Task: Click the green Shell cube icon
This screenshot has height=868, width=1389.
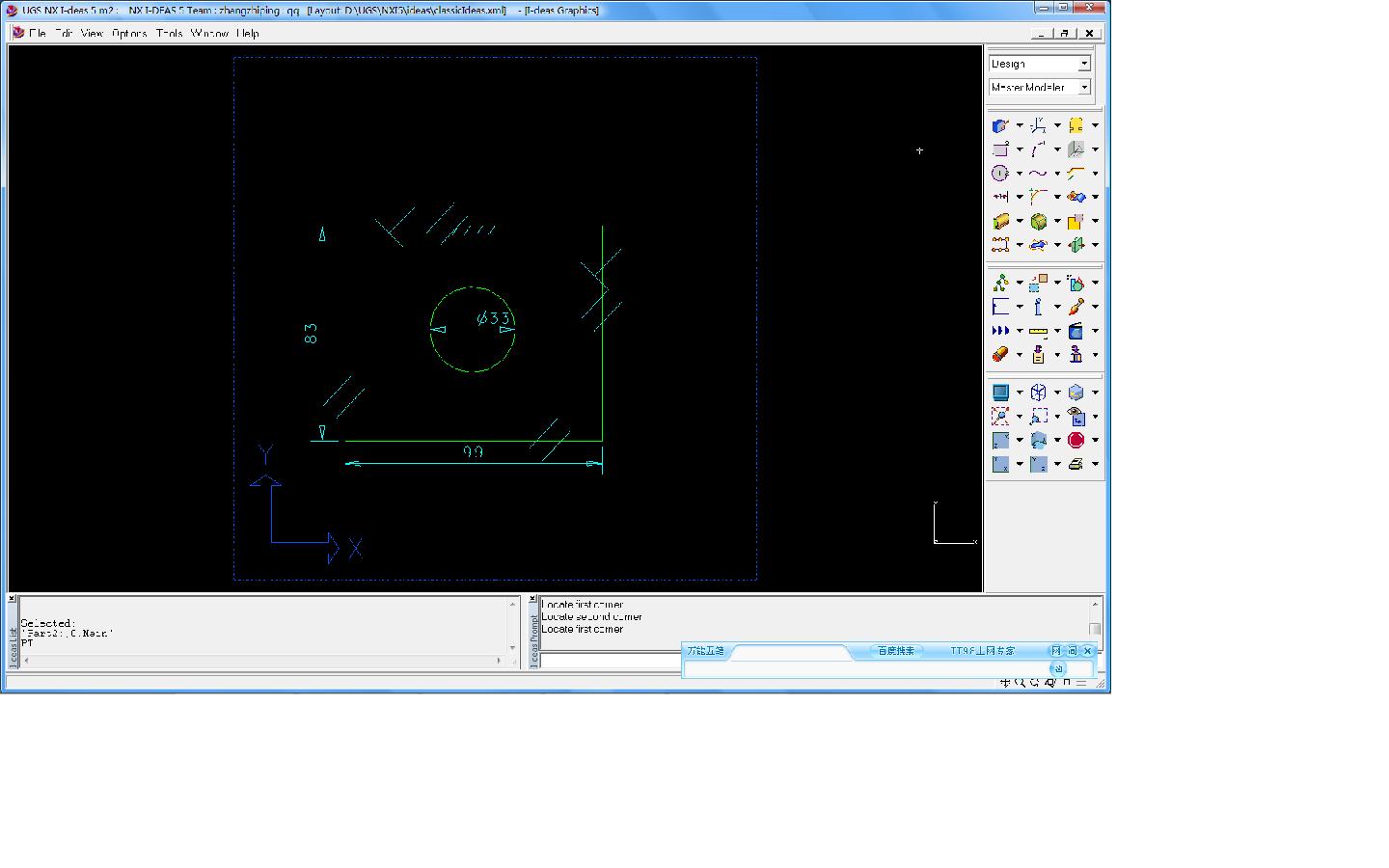Action: [x=1038, y=221]
